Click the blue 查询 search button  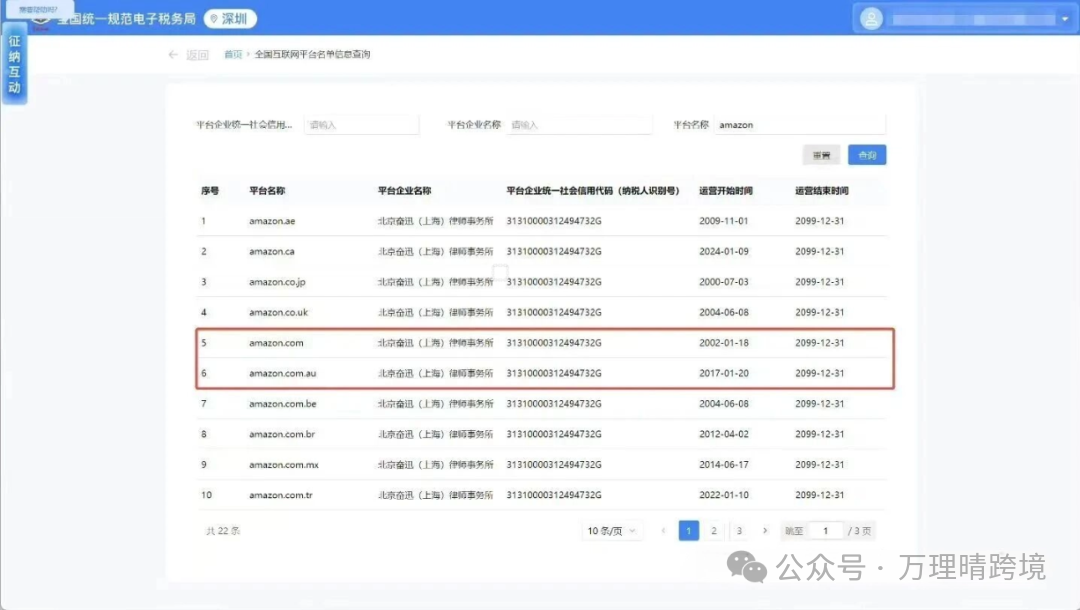(x=867, y=155)
